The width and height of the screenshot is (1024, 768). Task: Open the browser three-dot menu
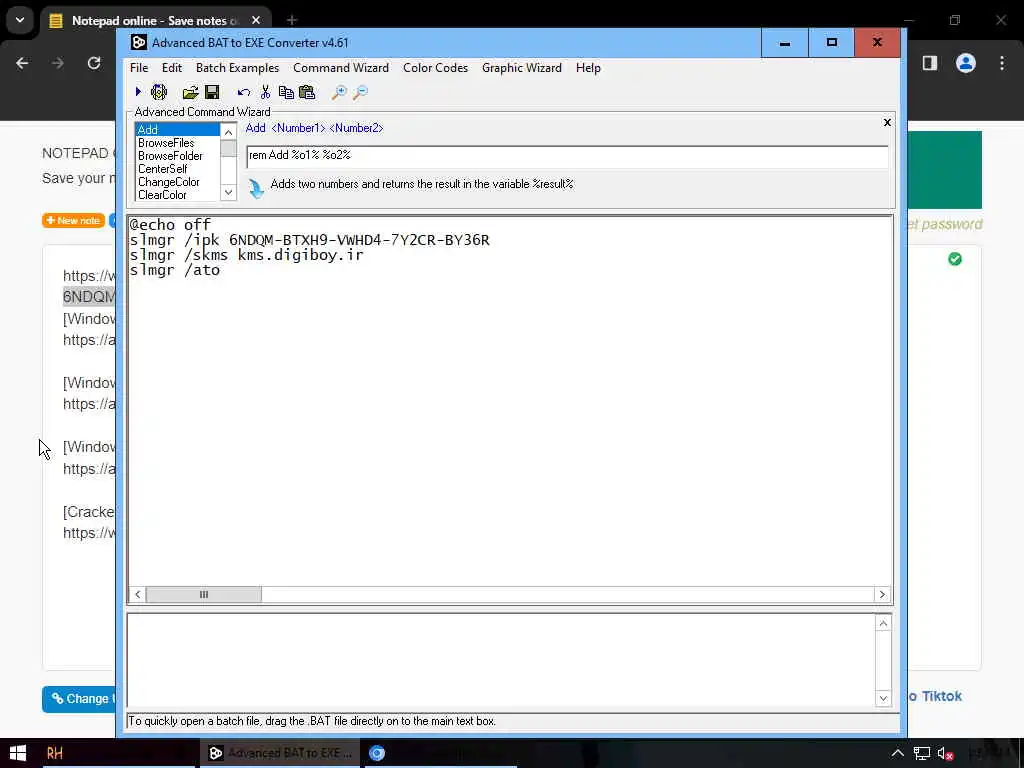1002,63
